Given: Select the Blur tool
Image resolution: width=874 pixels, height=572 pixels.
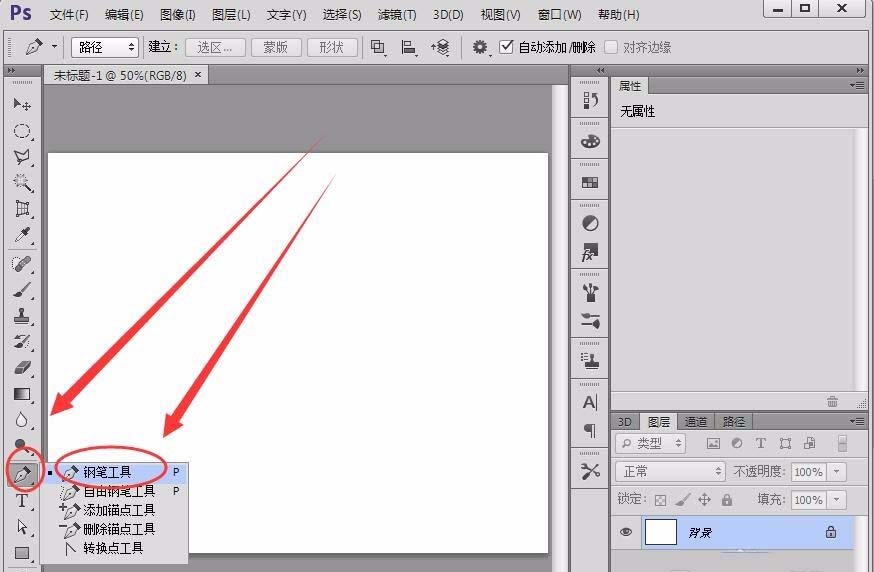Looking at the screenshot, I should (x=22, y=420).
